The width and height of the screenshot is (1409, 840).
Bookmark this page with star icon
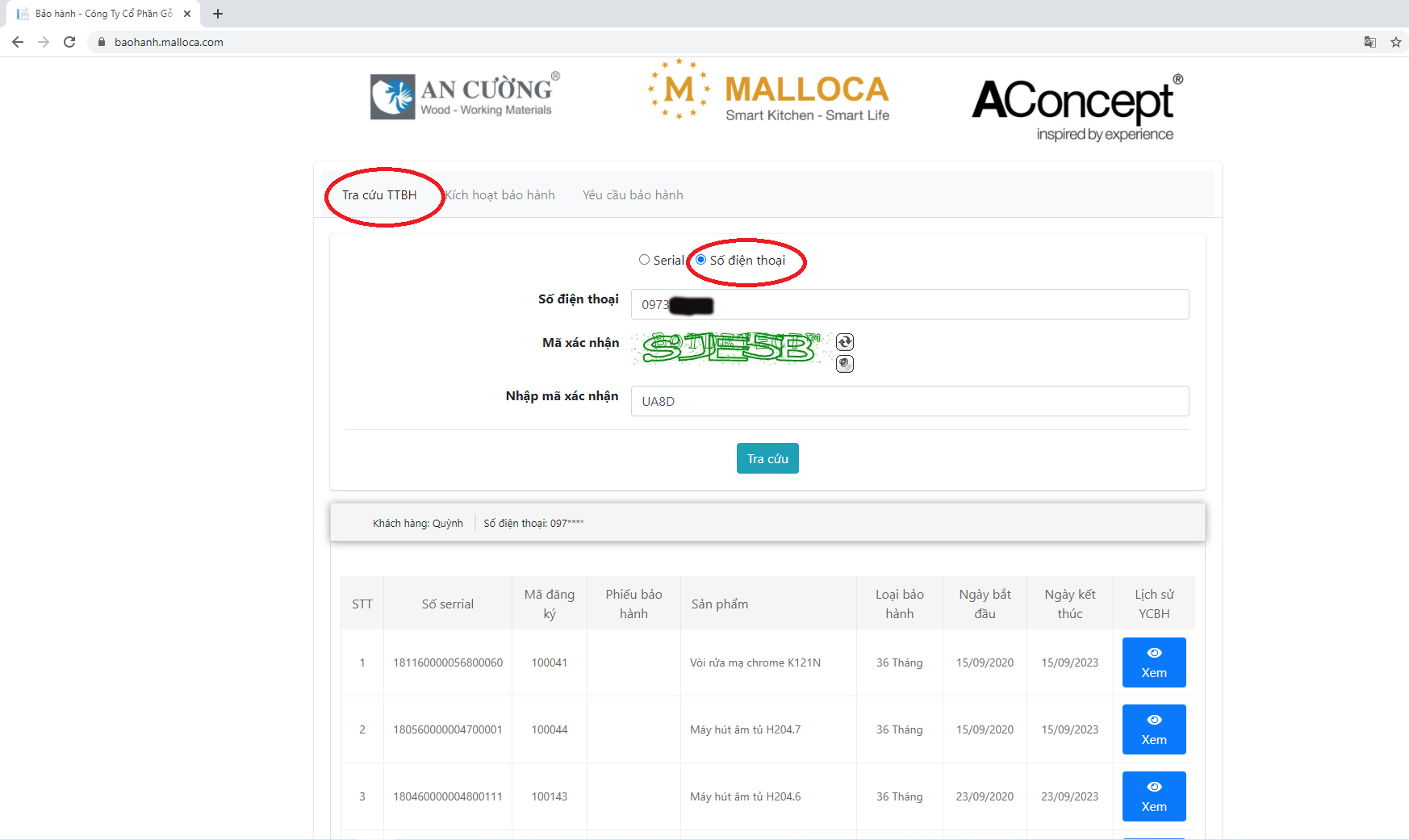[x=1395, y=42]
